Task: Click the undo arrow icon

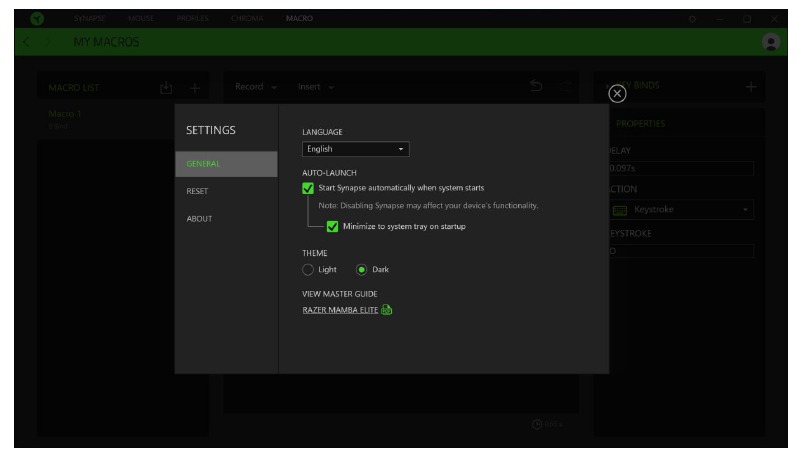Action: (535, 85)
